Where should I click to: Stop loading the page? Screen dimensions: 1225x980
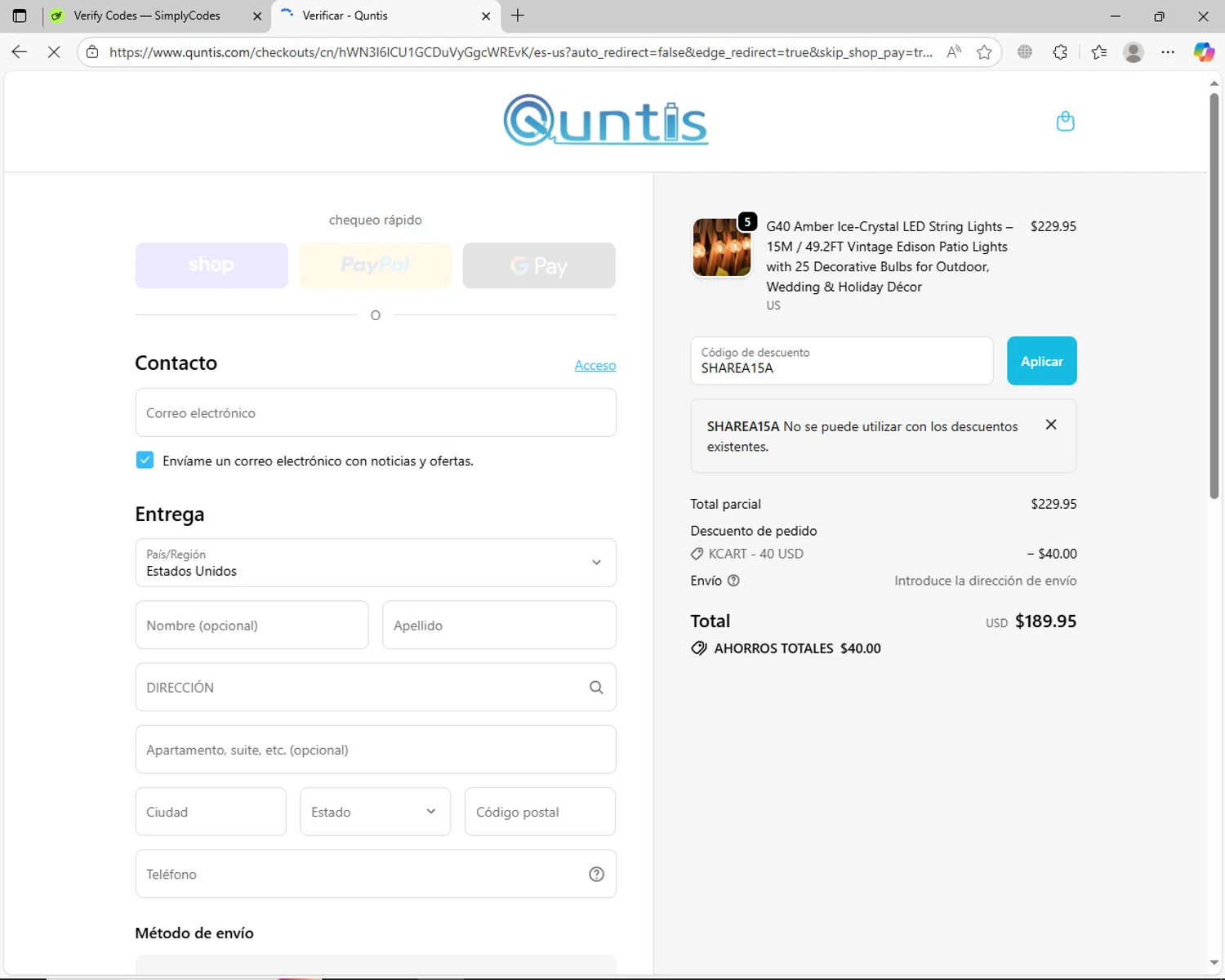pyautogui.click(x=54, y=52)
